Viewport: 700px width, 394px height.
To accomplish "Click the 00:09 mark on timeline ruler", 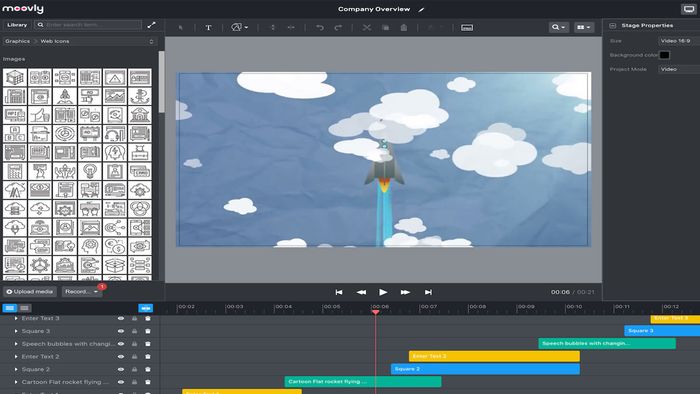I will (x=526, y=307).
